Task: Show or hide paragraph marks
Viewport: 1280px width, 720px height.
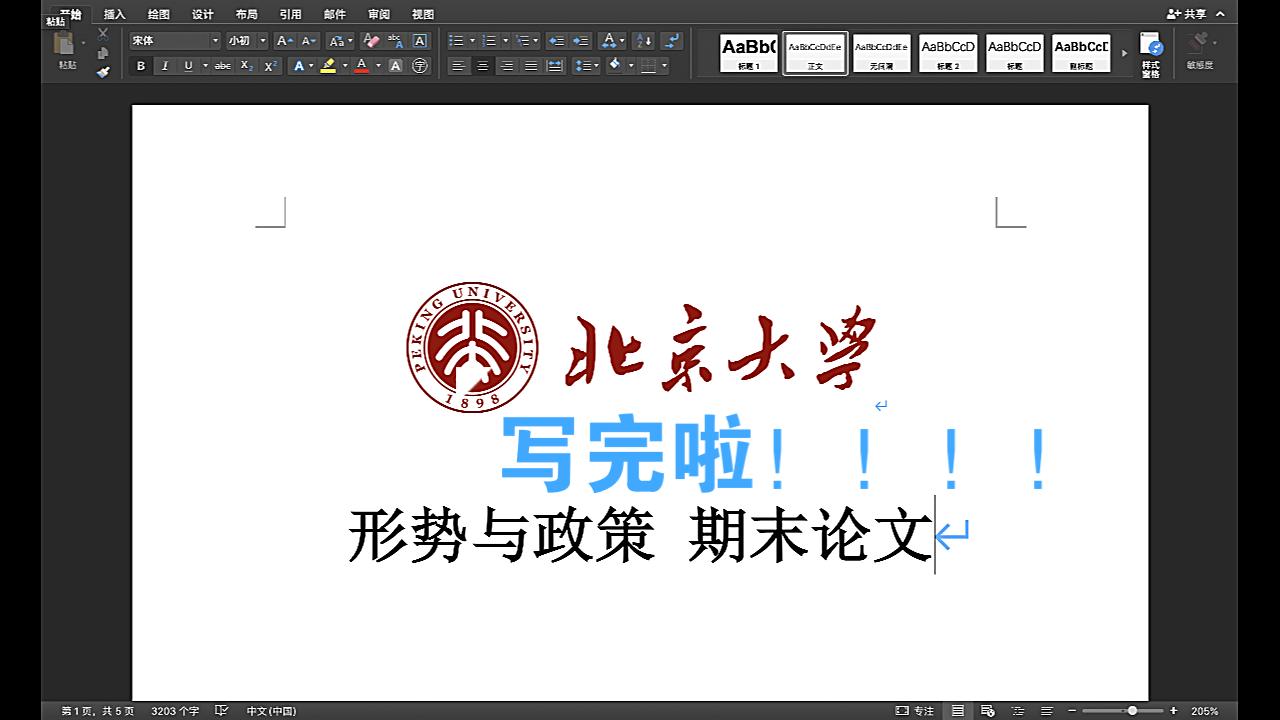Action: [x=672, y=41]
